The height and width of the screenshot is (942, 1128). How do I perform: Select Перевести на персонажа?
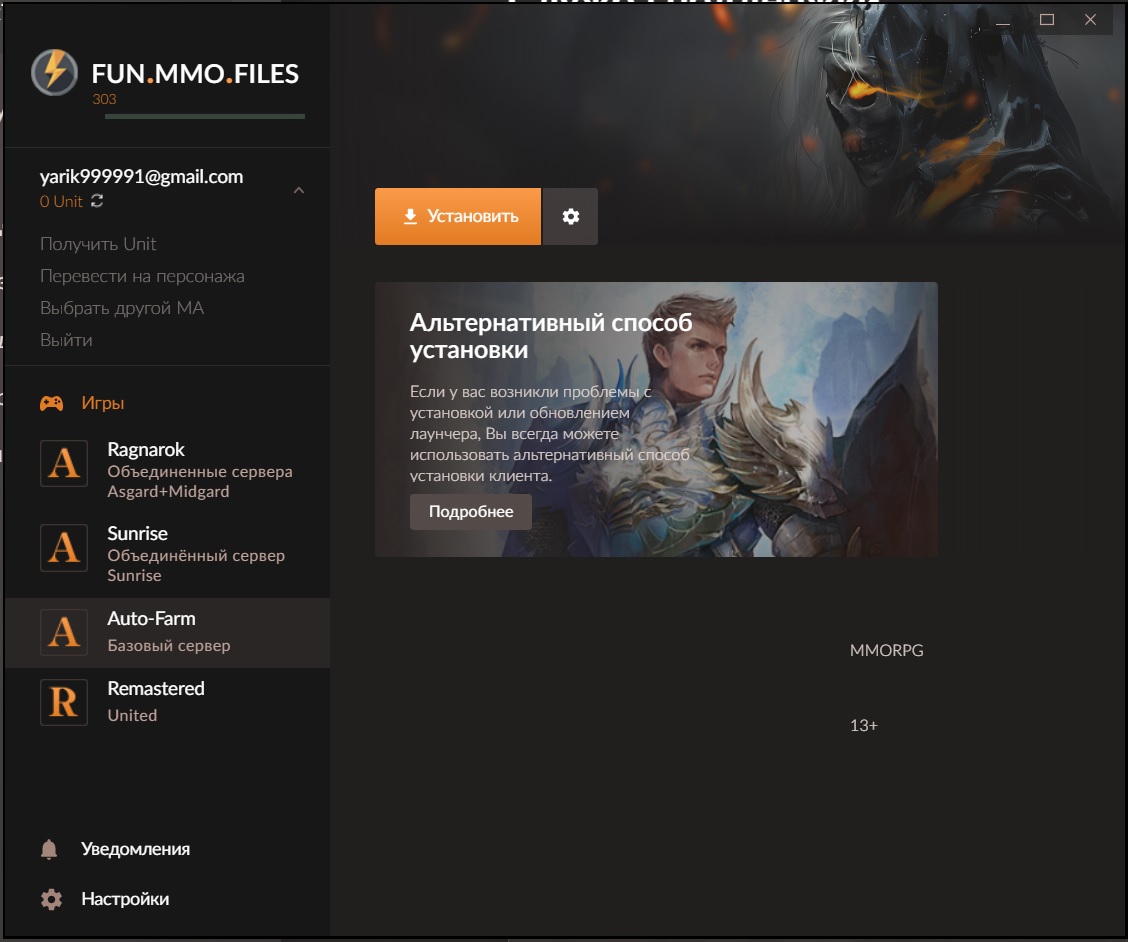142,276
